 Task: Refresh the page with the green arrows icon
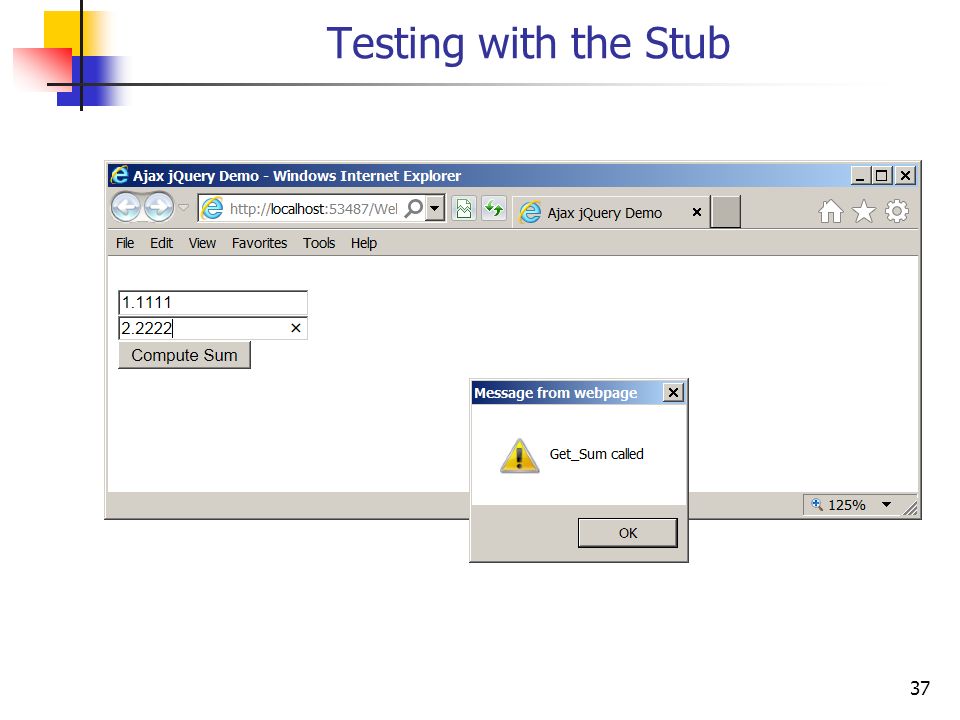click(493, 209)
